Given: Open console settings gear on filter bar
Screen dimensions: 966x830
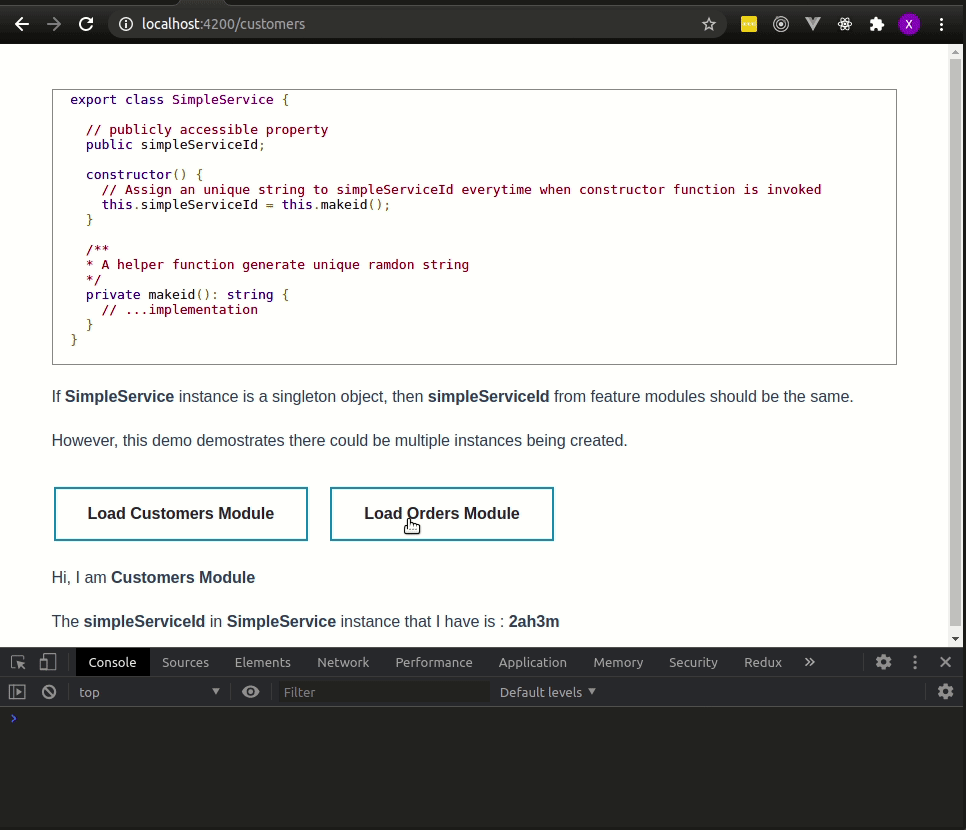Looking at the screenshot, I should click(x=945, y=691).
